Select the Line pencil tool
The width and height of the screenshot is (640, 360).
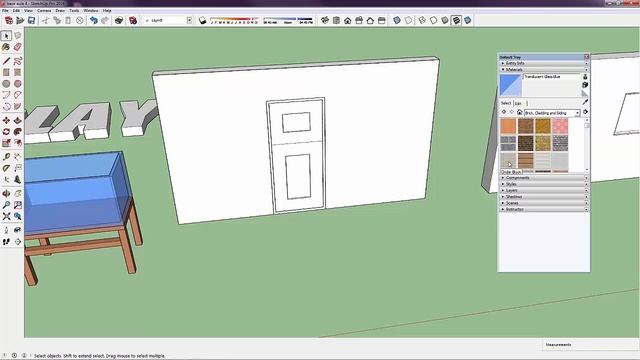pyautogui.click(x=6, y=61)
